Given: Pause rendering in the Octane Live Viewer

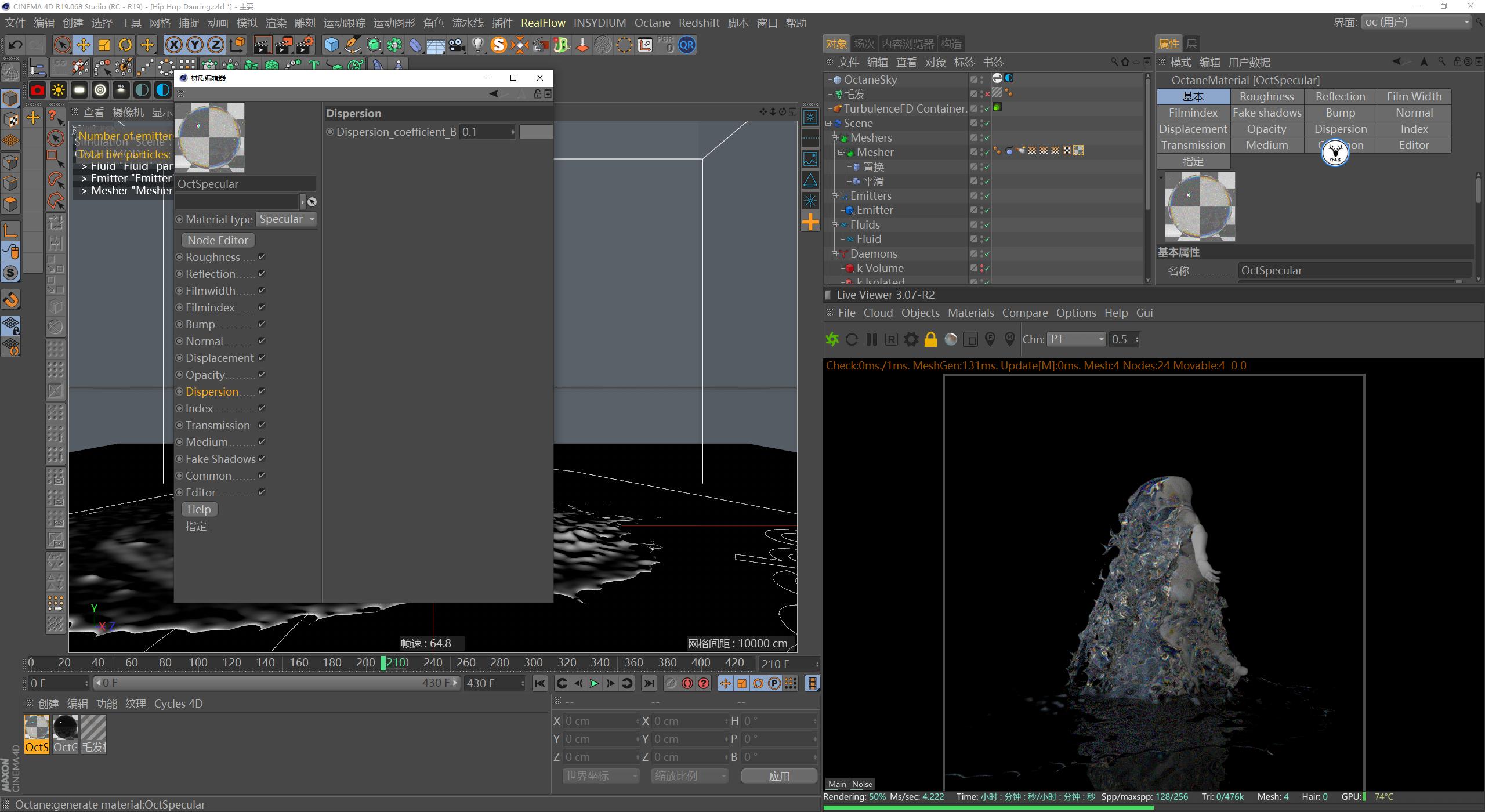Looking at the screenshot, I should pos(871,339).
